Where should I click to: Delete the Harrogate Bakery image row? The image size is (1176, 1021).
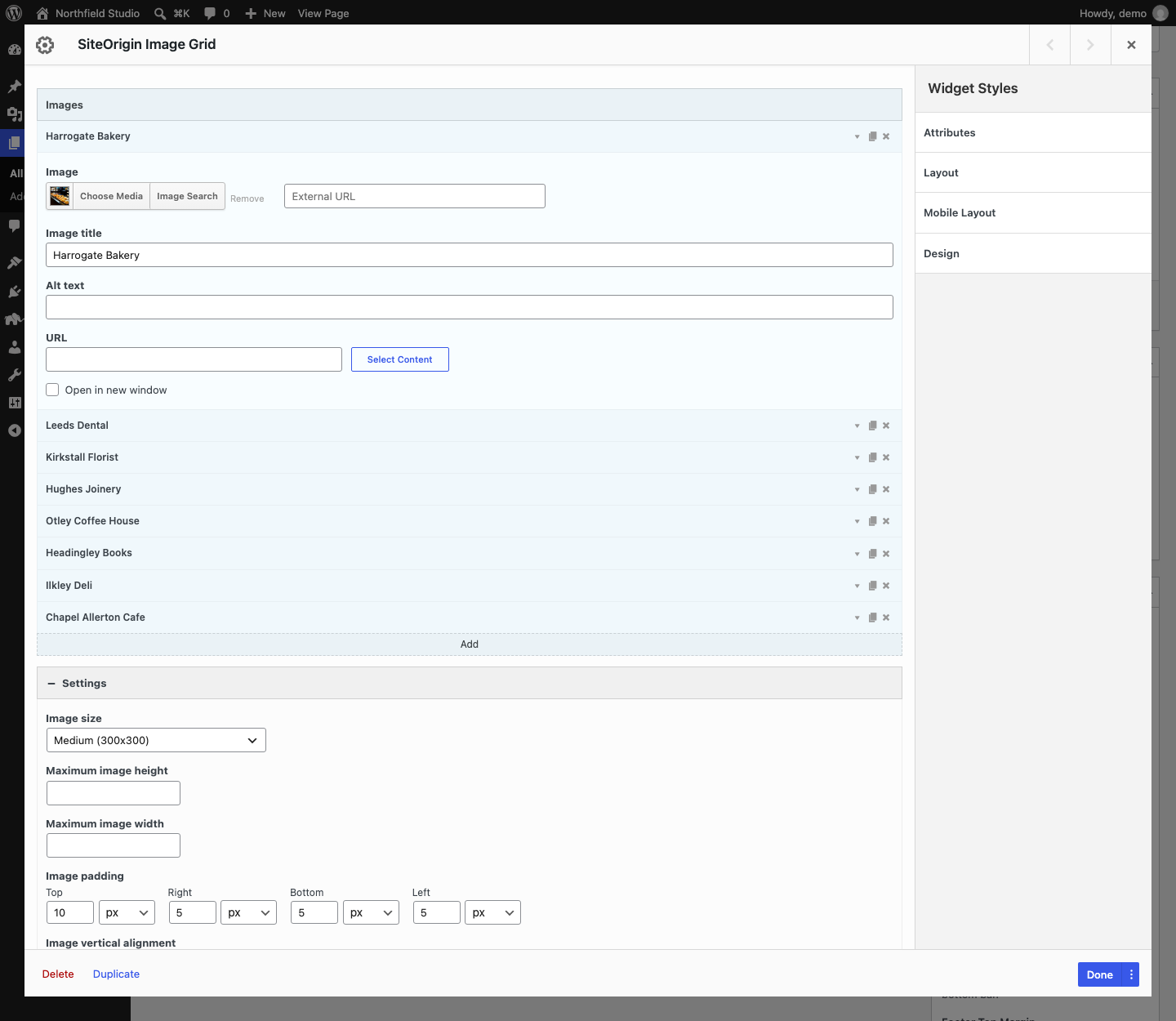tap(886, 136)
